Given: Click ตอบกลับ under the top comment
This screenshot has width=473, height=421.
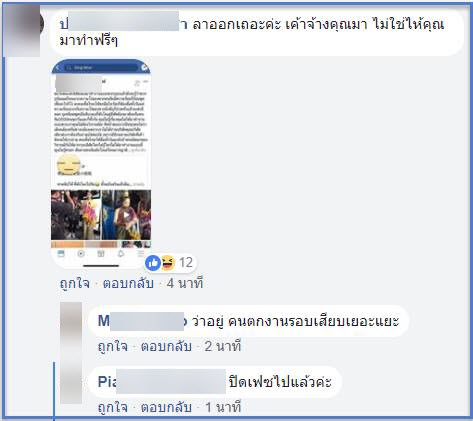Looking at the screenshot, I should click(128, 284).
